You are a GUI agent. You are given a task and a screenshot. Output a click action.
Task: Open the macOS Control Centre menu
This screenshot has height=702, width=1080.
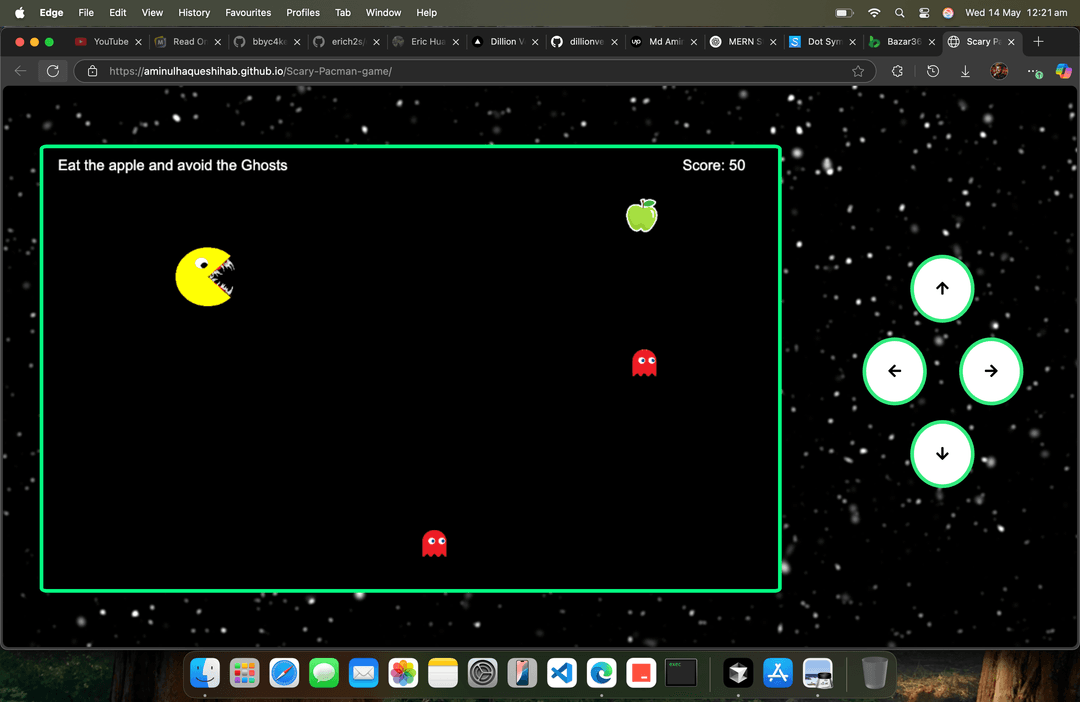click(925, 13)
